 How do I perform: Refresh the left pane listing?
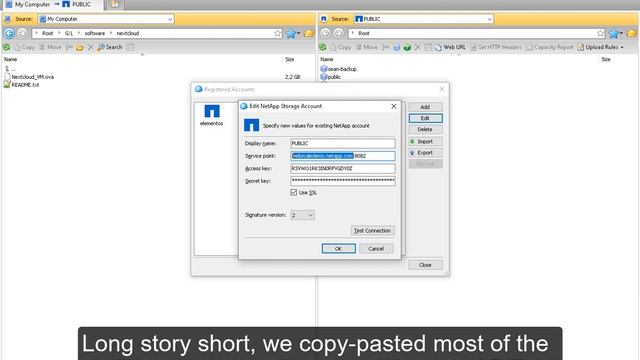click(6, 47)
